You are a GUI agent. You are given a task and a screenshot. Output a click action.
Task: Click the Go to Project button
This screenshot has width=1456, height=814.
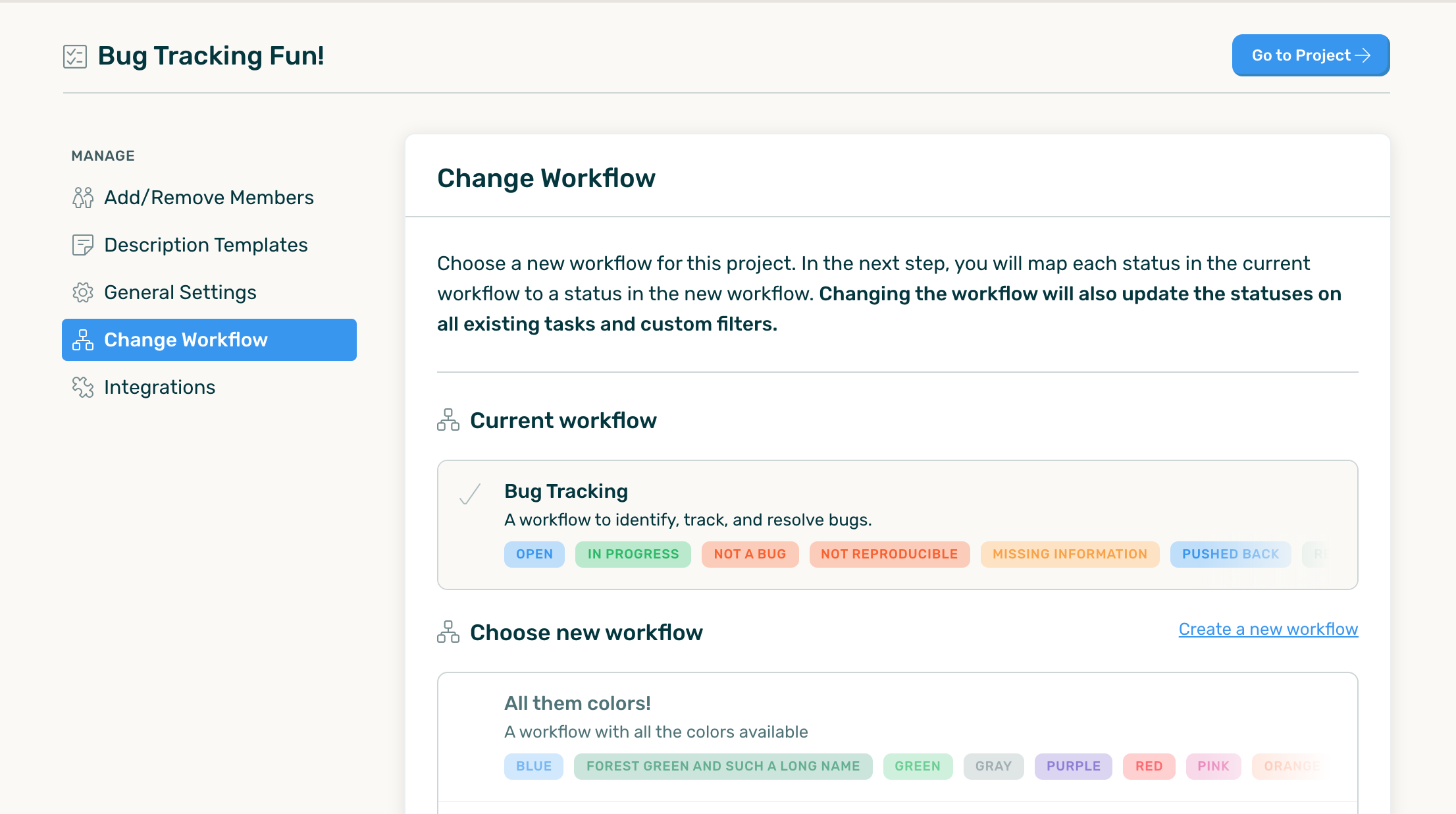1310,55
